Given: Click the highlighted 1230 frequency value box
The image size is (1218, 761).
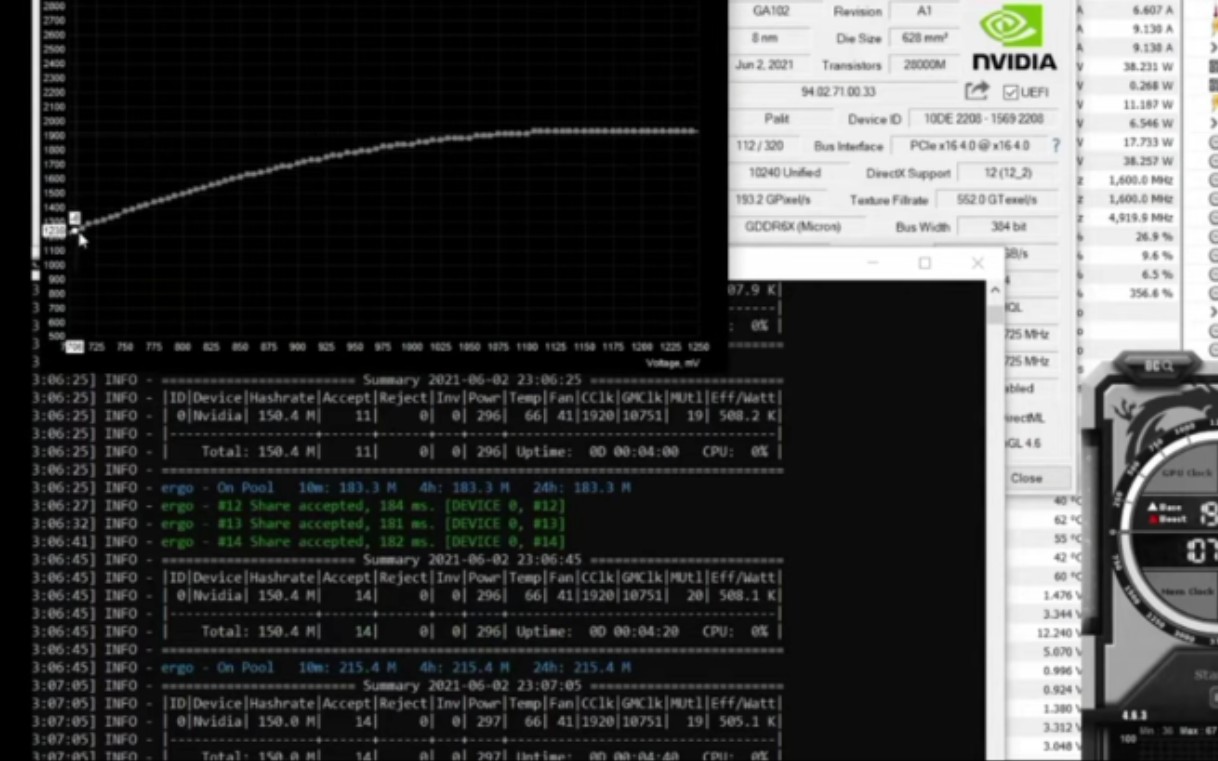Looking at the screenshot, I should (53, 231).
